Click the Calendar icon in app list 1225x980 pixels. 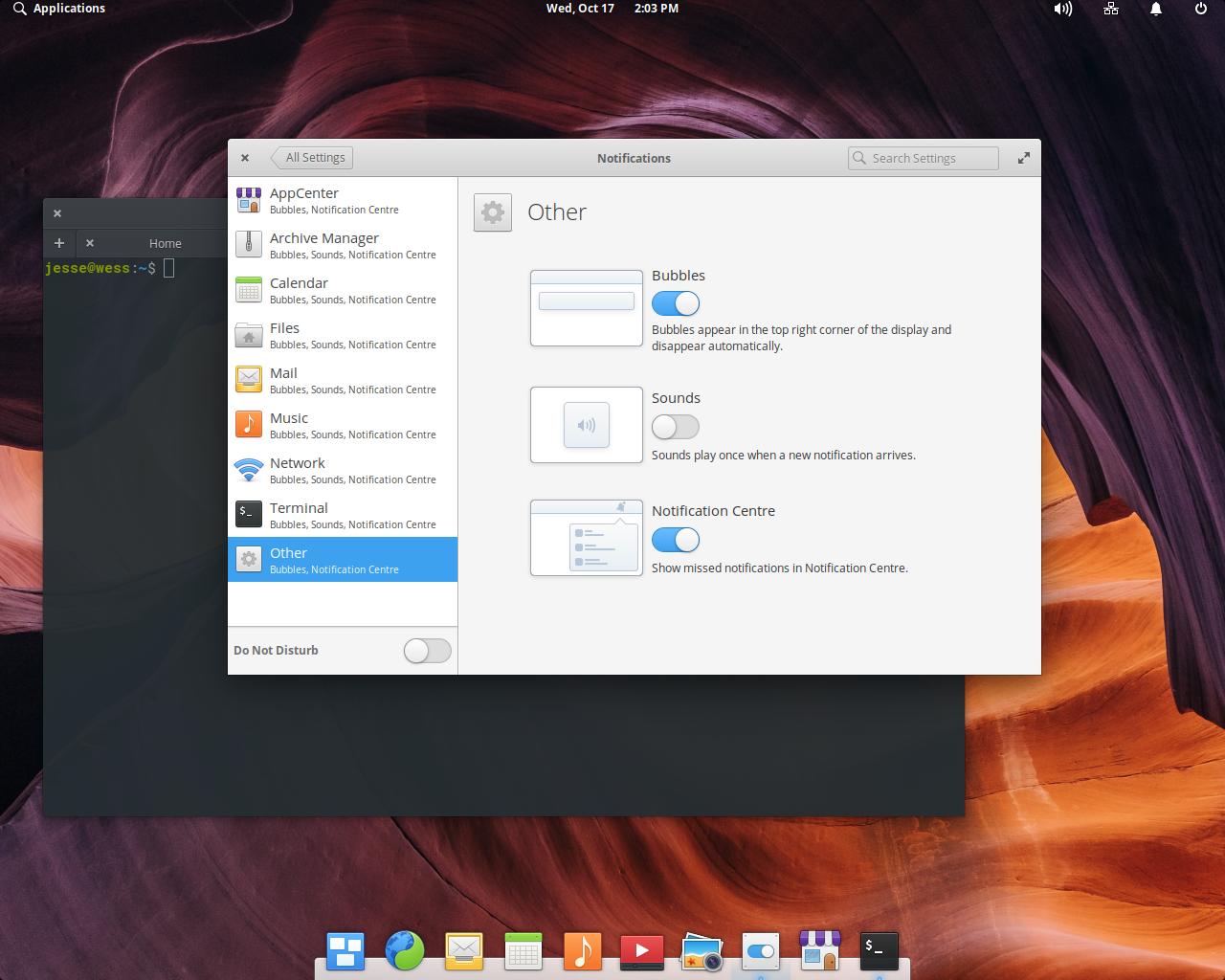coord(249,290)
